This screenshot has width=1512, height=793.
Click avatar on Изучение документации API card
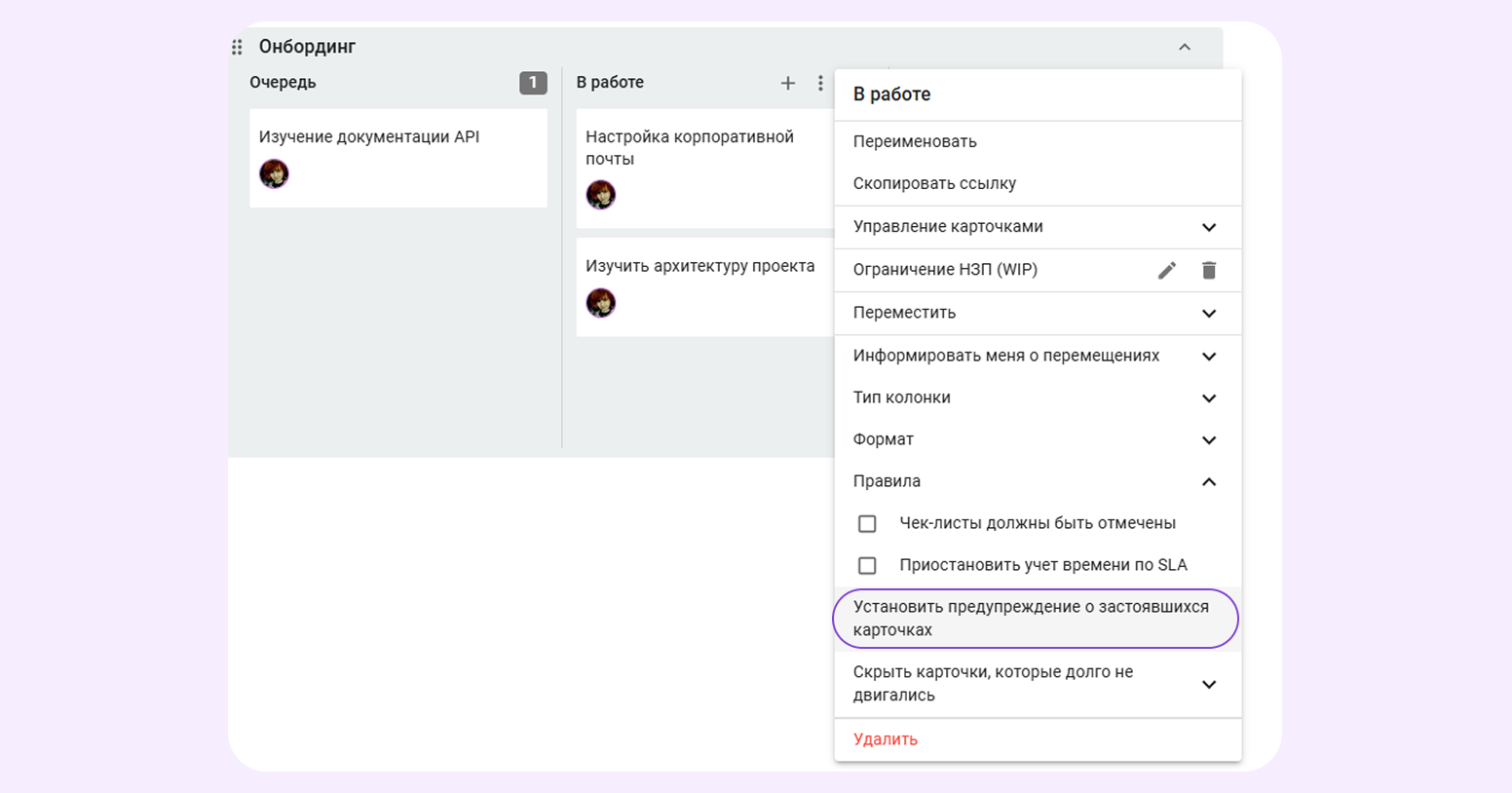coord(274,174)
